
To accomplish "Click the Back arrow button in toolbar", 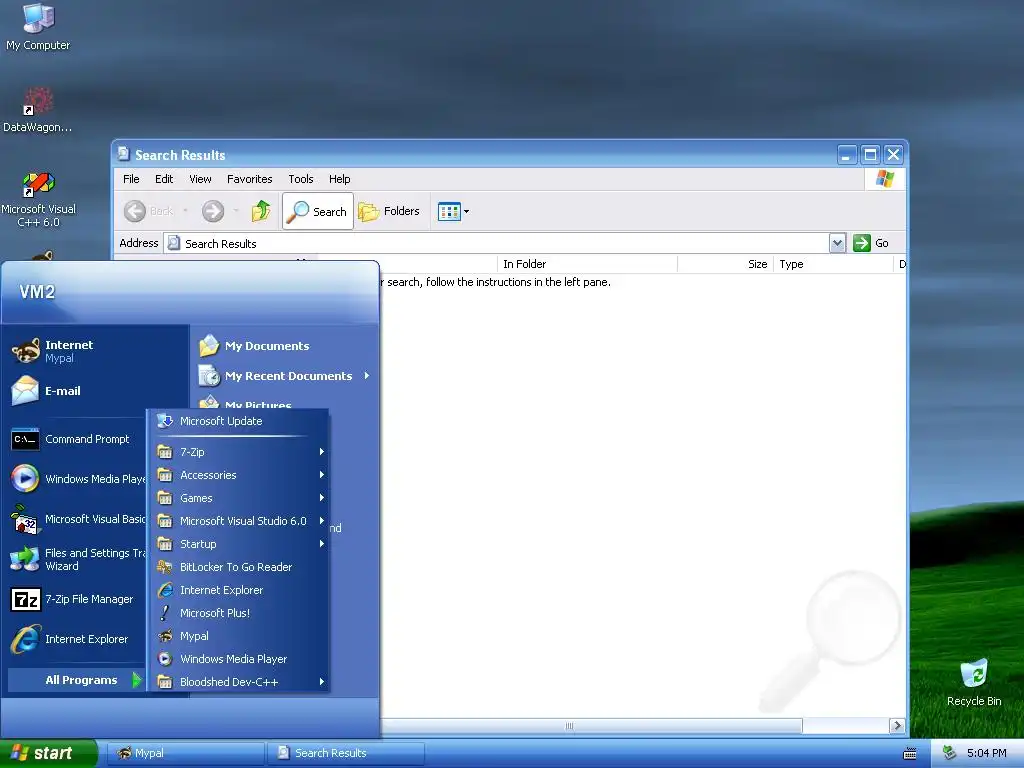I will tap(149, 211).
